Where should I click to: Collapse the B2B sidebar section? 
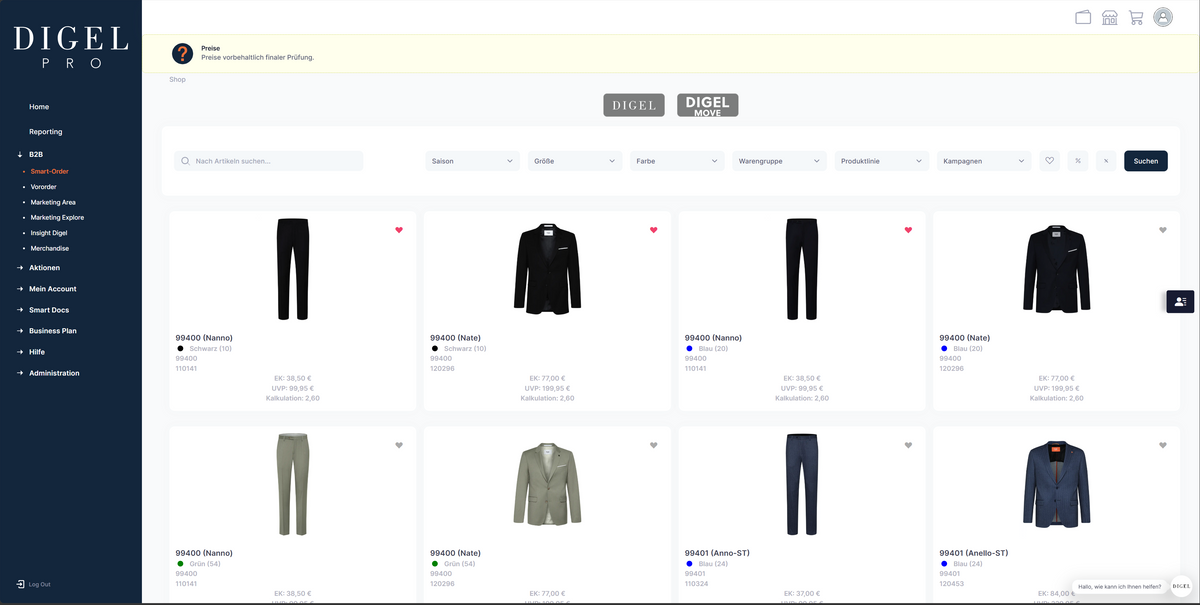[x=36, y=155]
